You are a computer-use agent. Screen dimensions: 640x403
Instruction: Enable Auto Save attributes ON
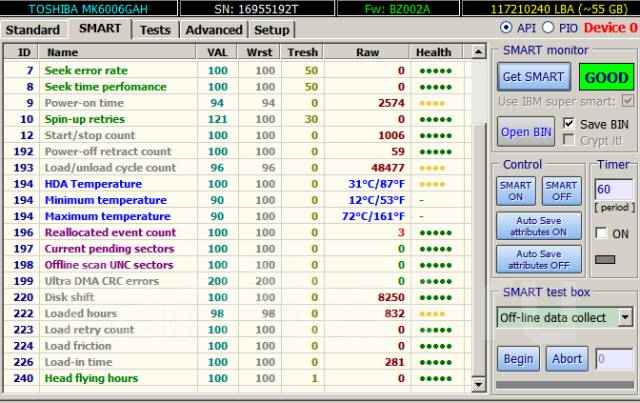point(539,225)
